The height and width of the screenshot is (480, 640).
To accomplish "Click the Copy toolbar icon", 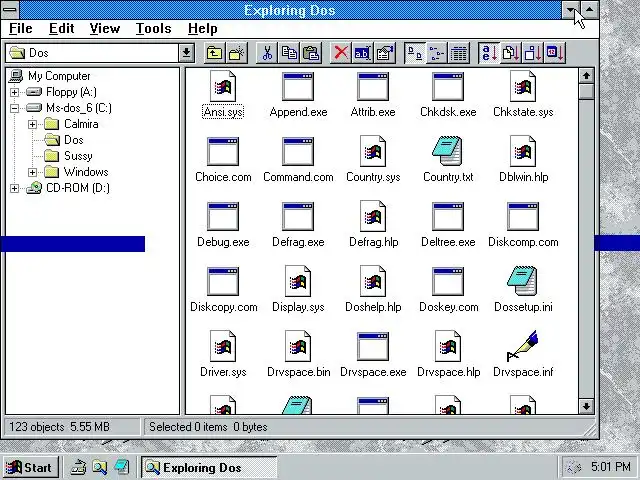I will 289,53.
